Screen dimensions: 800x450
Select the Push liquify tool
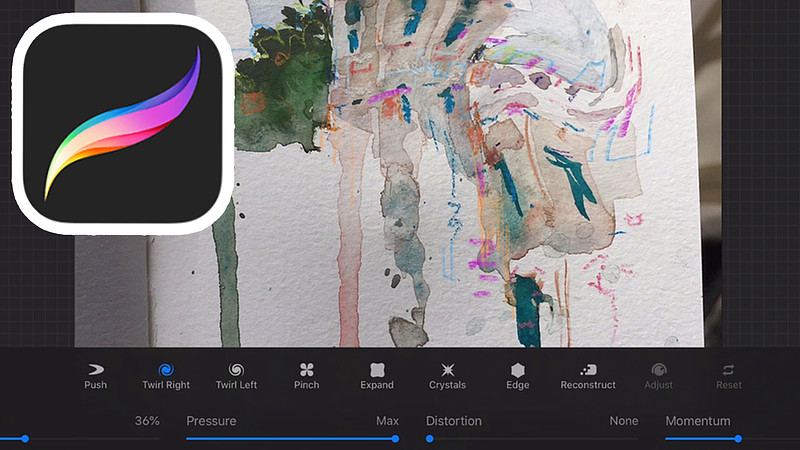(x=96, y=375)
